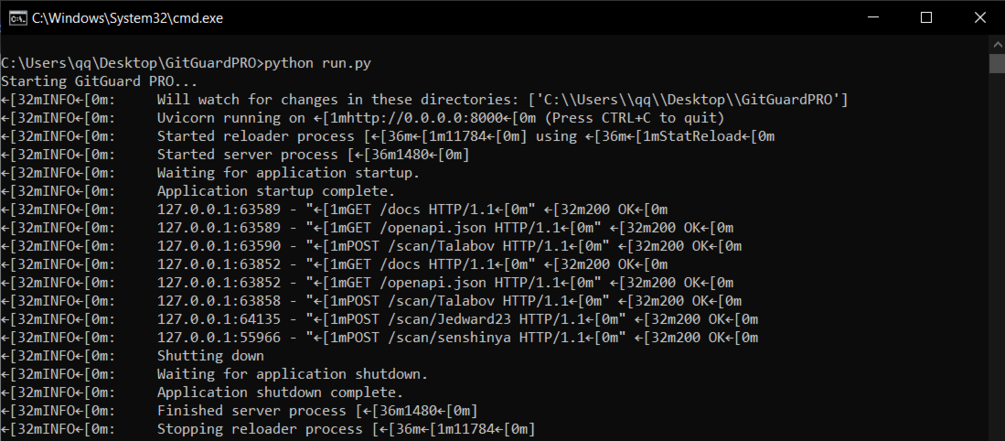Click the vertical scrollbar thumb
The height and width of the screenshot is (441, 1005).
(x=997, y=64)
